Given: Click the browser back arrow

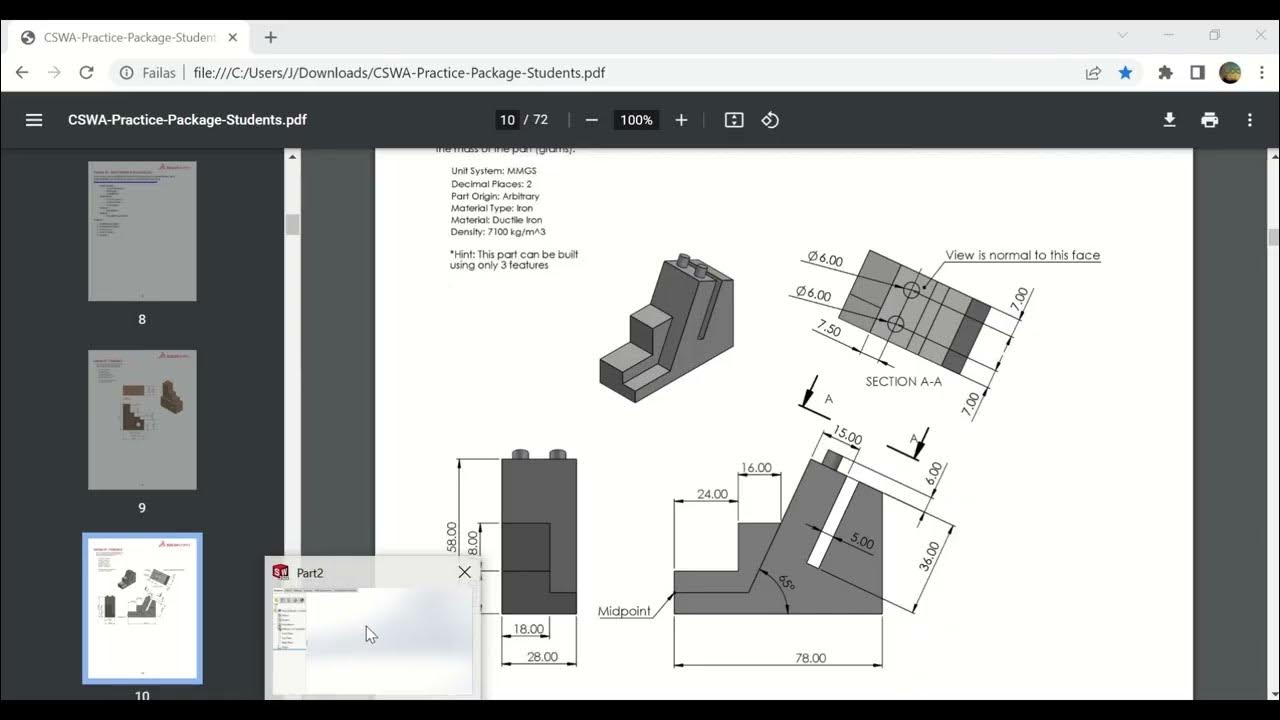Looking at the screenshot, I should (x=22, y=73).
